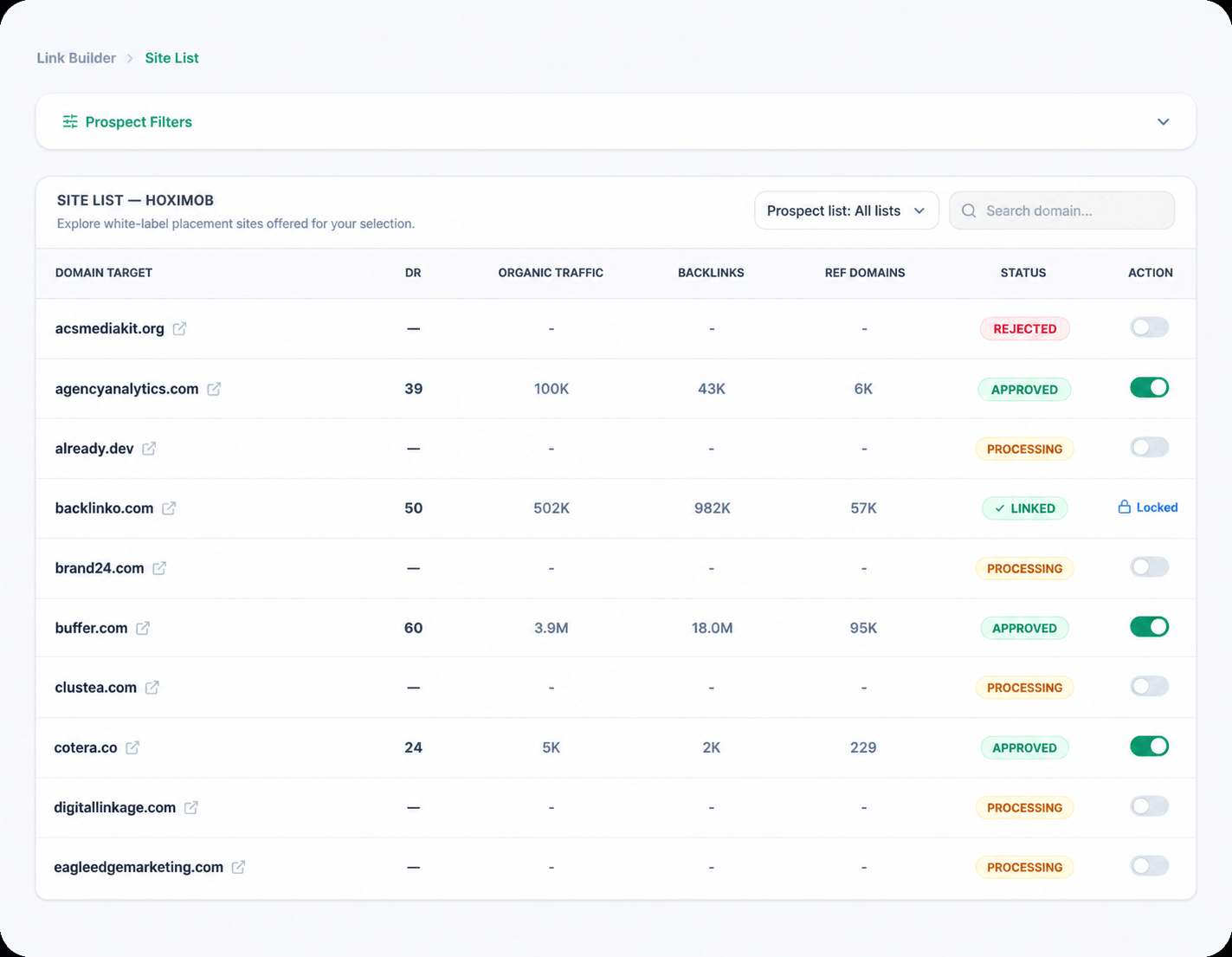Toggle on digitallinkage.com action switch

1149,805
